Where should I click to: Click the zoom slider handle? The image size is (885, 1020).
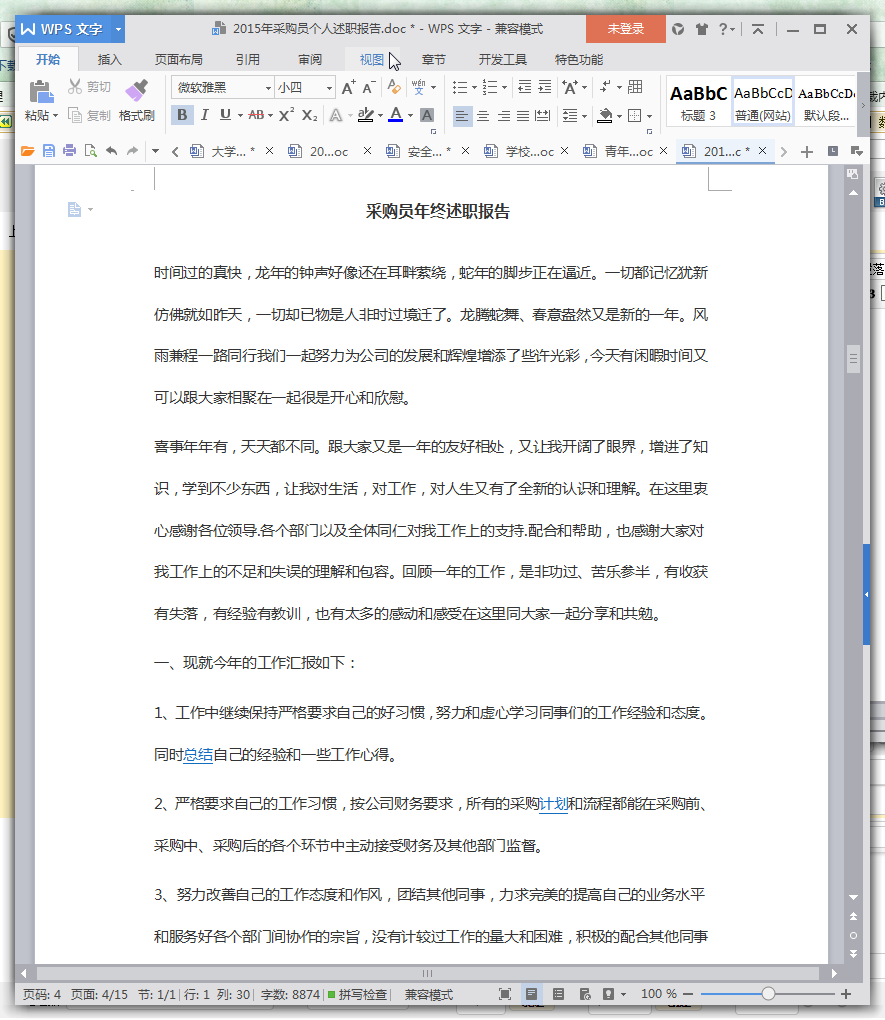tap(769, 994)
